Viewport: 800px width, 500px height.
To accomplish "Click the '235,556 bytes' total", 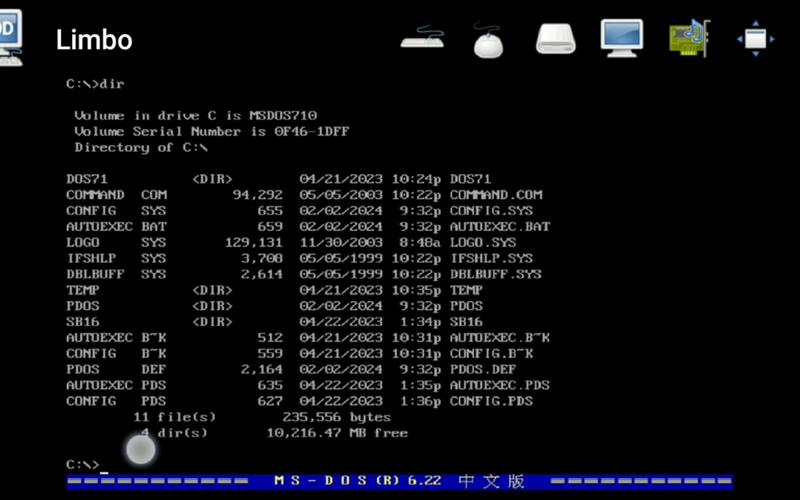I will pos(337,417).
